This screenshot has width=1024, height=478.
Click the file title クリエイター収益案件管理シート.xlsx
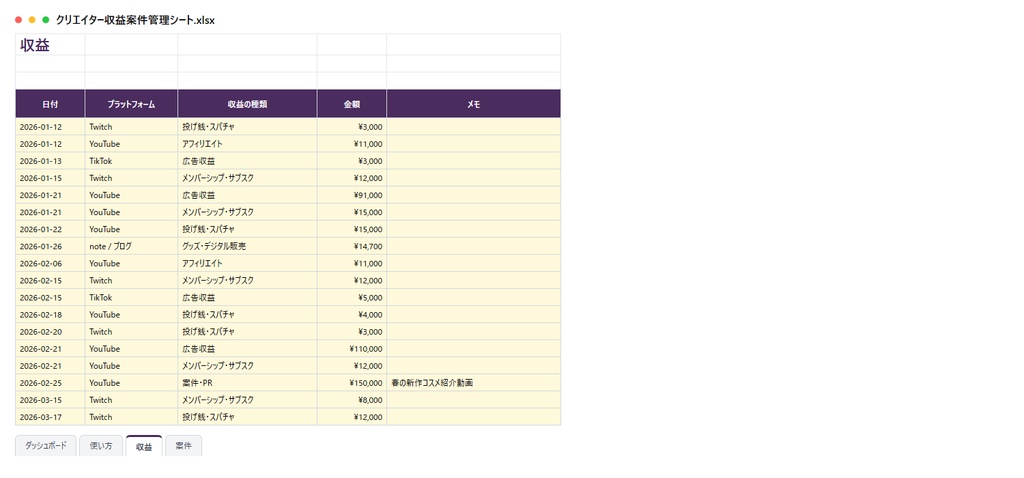135,20
